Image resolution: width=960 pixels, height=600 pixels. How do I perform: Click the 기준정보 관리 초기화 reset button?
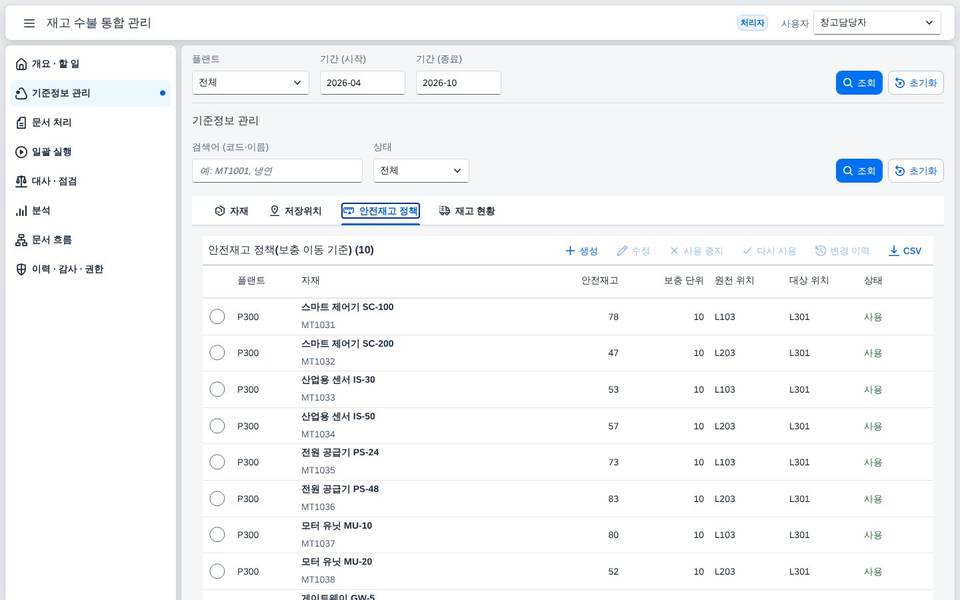pos(916,171)
